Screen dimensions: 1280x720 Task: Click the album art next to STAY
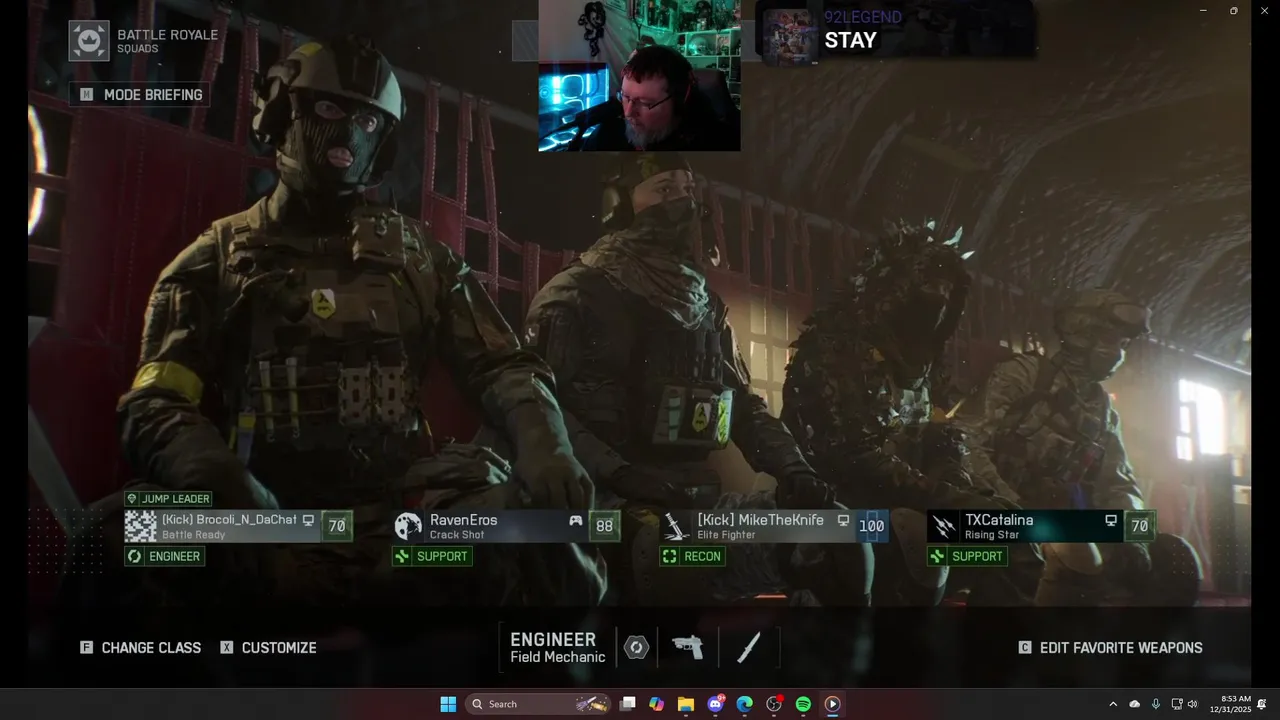pos(790,36)
